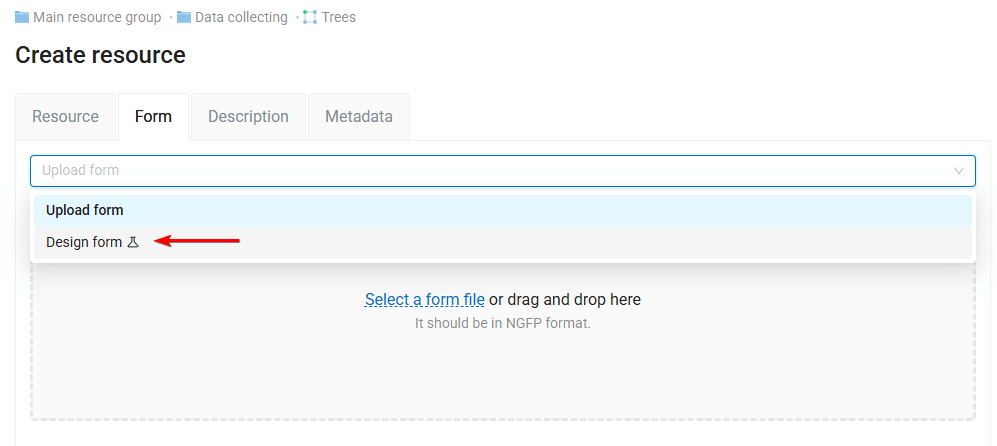The width and height of the screenshot is (997, 446).
Task: Open the Trees breadcrumb link
Action: pos(339,17)
